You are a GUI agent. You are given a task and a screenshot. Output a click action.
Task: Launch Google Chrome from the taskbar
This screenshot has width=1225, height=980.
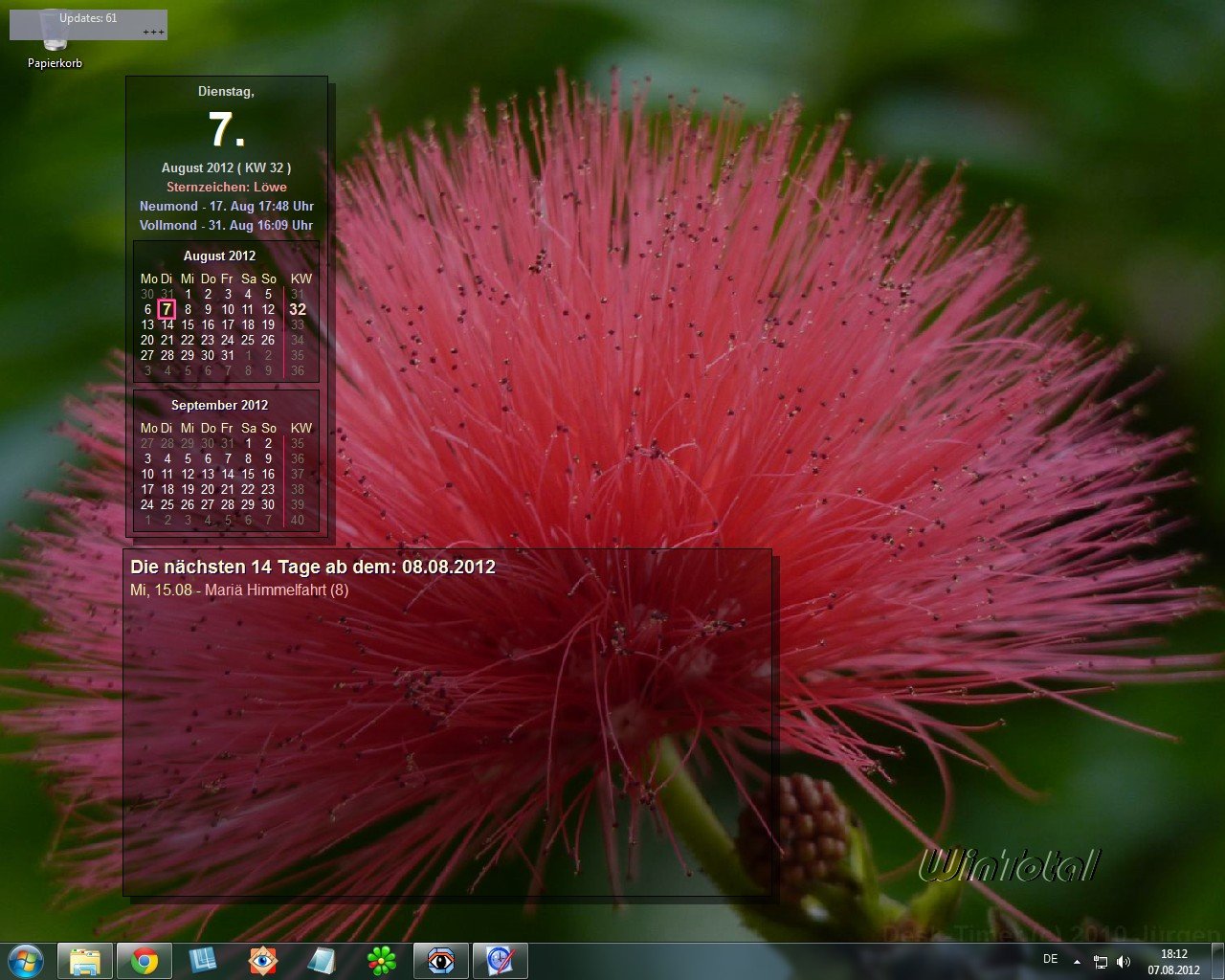click(145, 961)
